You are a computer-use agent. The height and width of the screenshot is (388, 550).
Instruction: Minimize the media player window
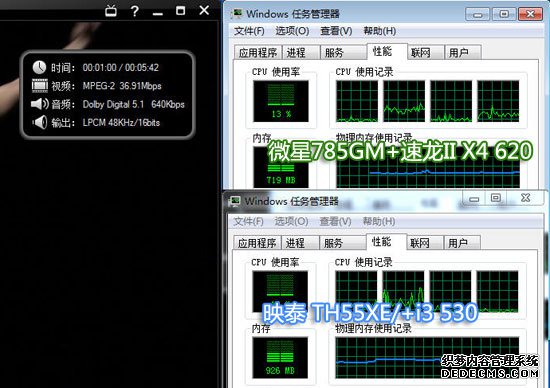coord(158,14)
